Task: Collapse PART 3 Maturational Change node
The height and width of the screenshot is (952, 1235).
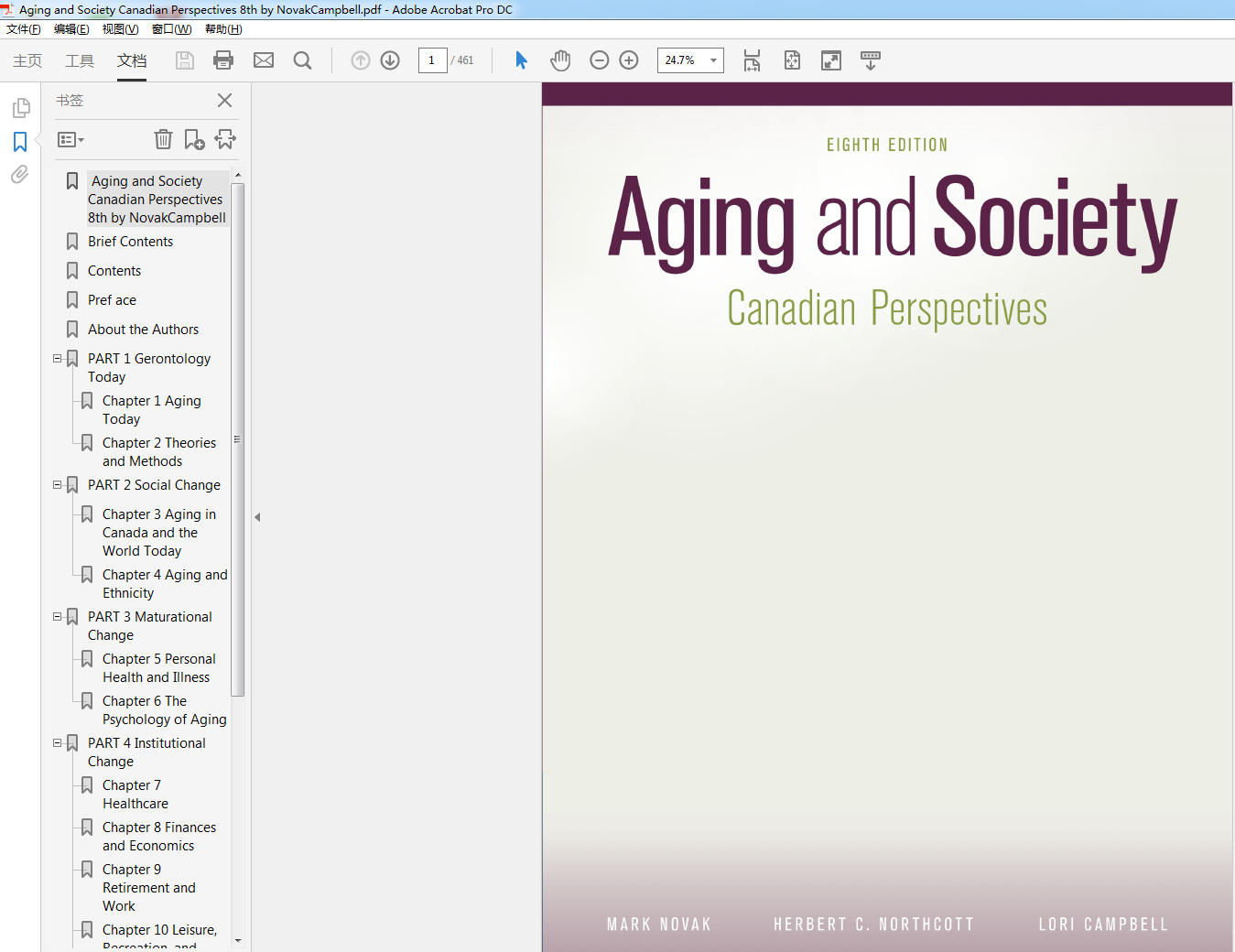Action: [58, 617]
